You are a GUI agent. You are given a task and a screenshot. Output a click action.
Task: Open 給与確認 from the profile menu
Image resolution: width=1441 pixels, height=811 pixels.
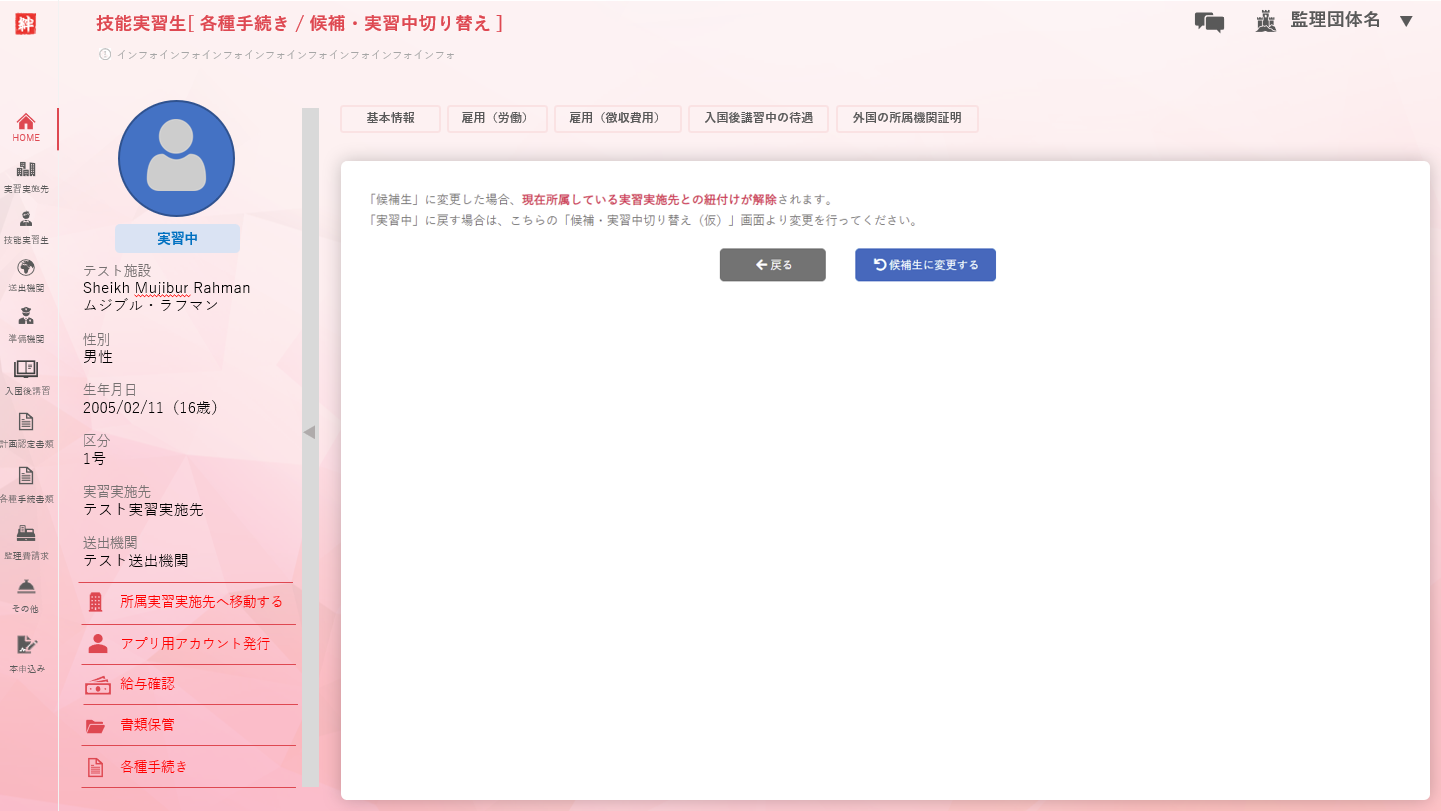pyautogui.click(x=147, y=685)
